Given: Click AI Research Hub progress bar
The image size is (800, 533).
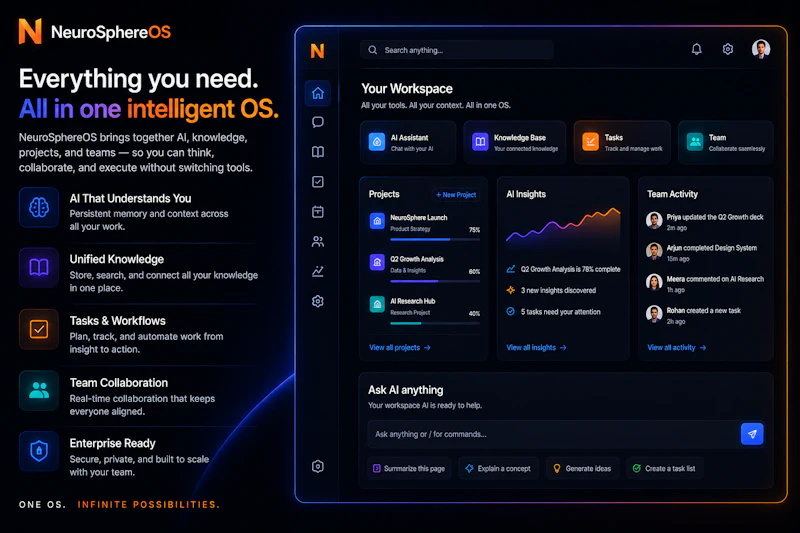Looking at the screenshot, I should [435, 323].
